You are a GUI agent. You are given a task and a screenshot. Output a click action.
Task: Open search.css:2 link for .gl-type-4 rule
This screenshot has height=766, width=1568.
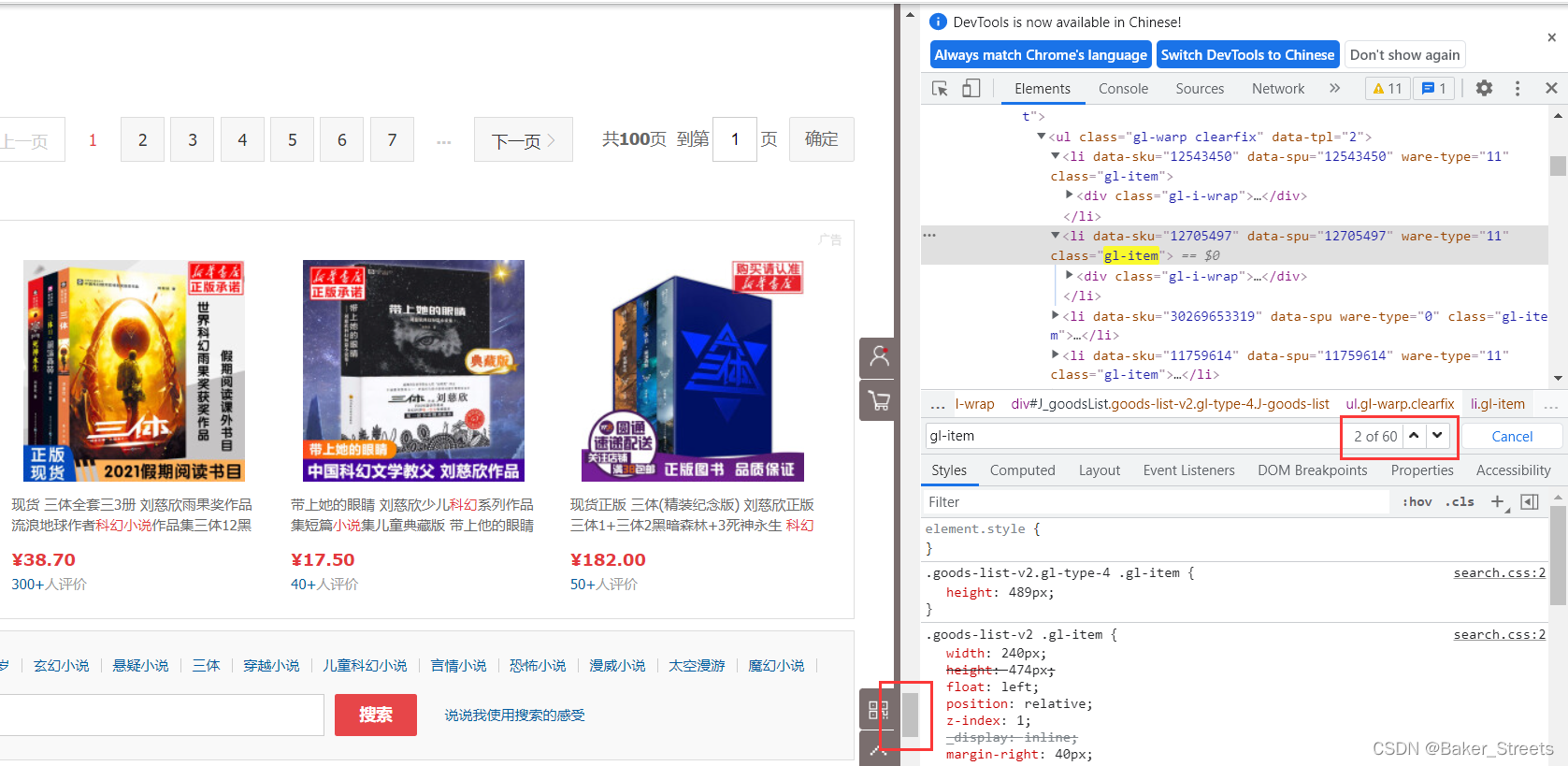(1499, 573)
